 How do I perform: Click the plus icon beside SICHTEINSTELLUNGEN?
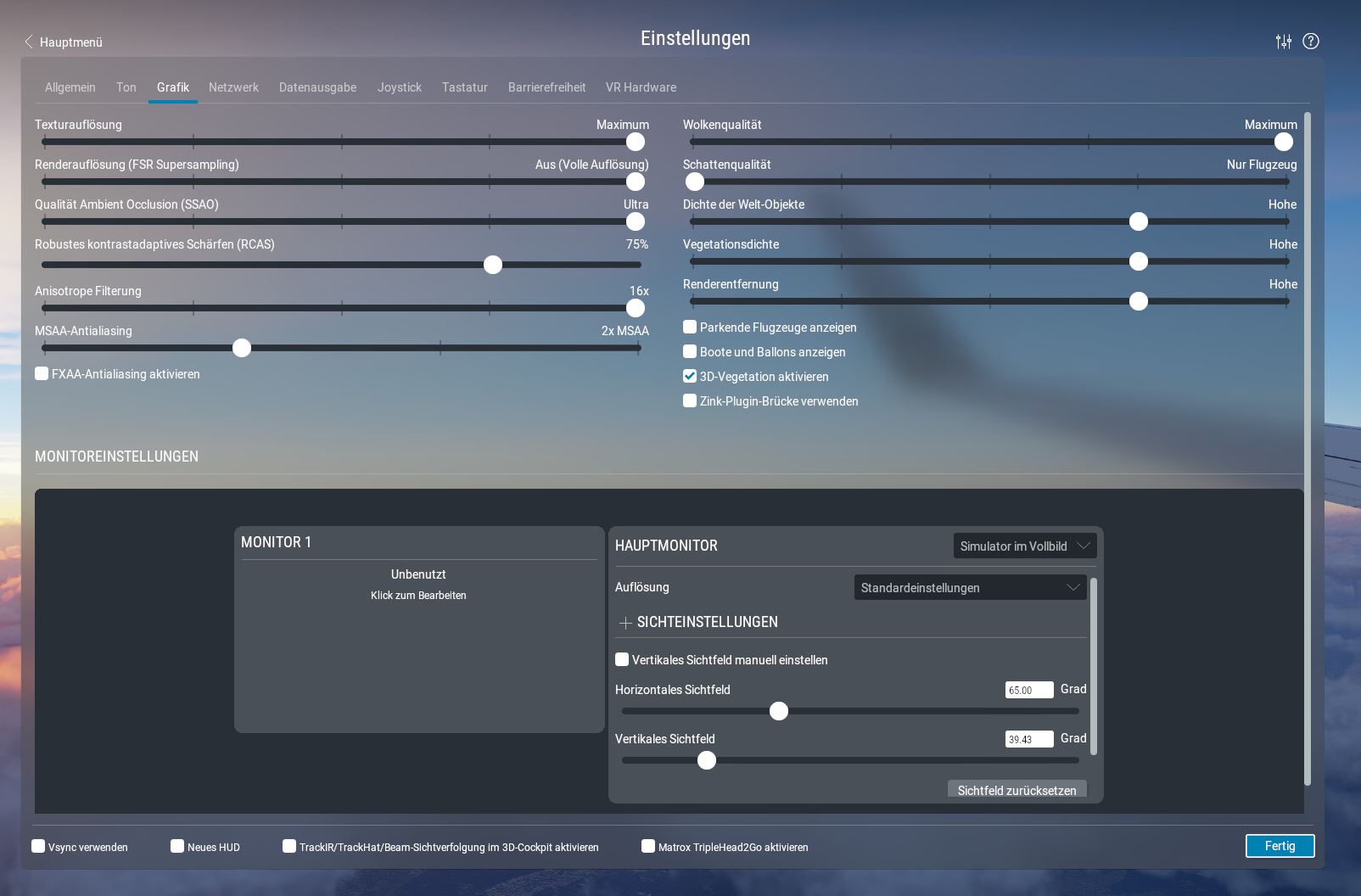coord(625,623)
